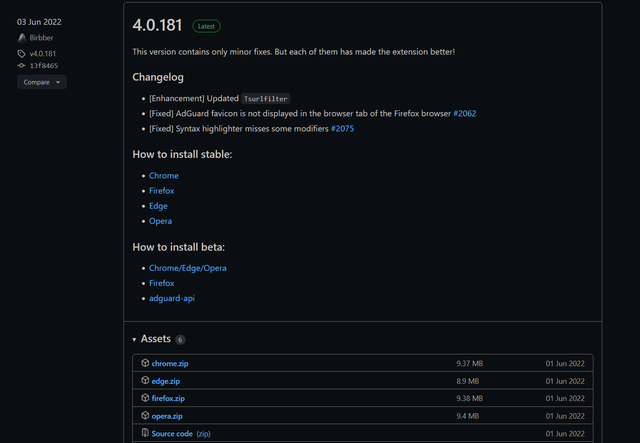Open issue #2075 link
The height and width of the screenshot is (443, 640).
coord(342,129)
